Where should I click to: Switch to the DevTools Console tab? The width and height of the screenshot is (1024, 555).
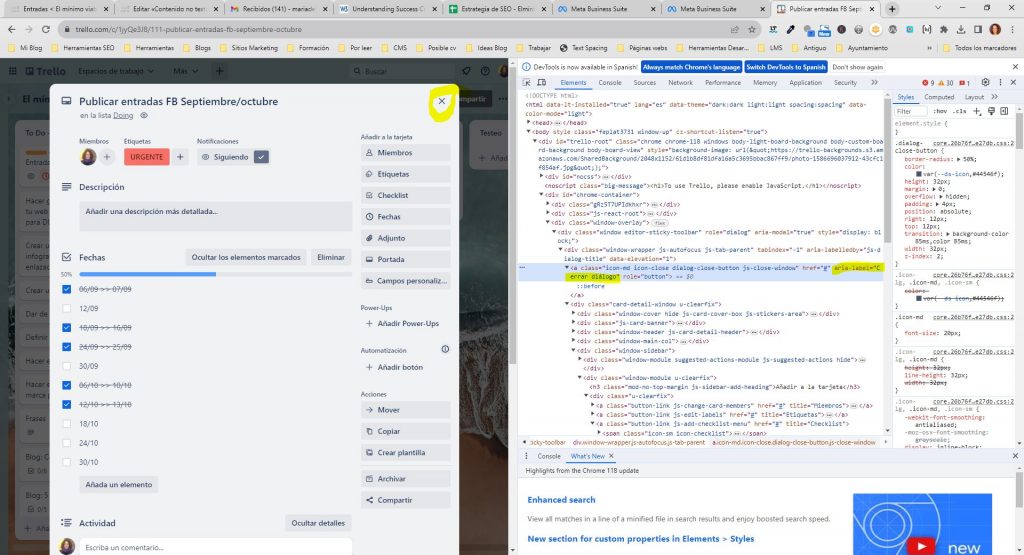click(x=610, y=83)
